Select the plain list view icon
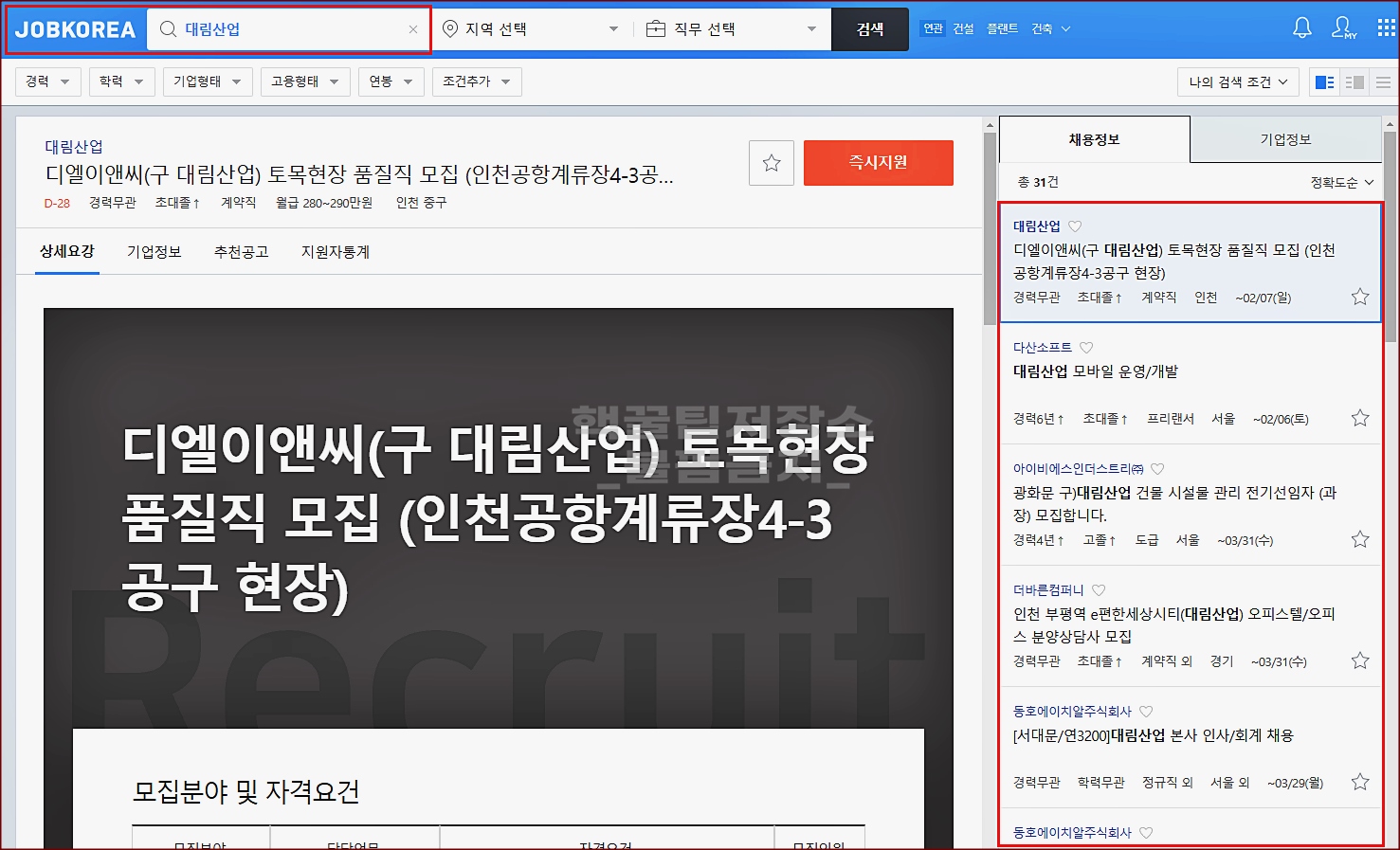Image resolution: width=1400 pixels, height=850 pixels. [x=1383, y=82]
